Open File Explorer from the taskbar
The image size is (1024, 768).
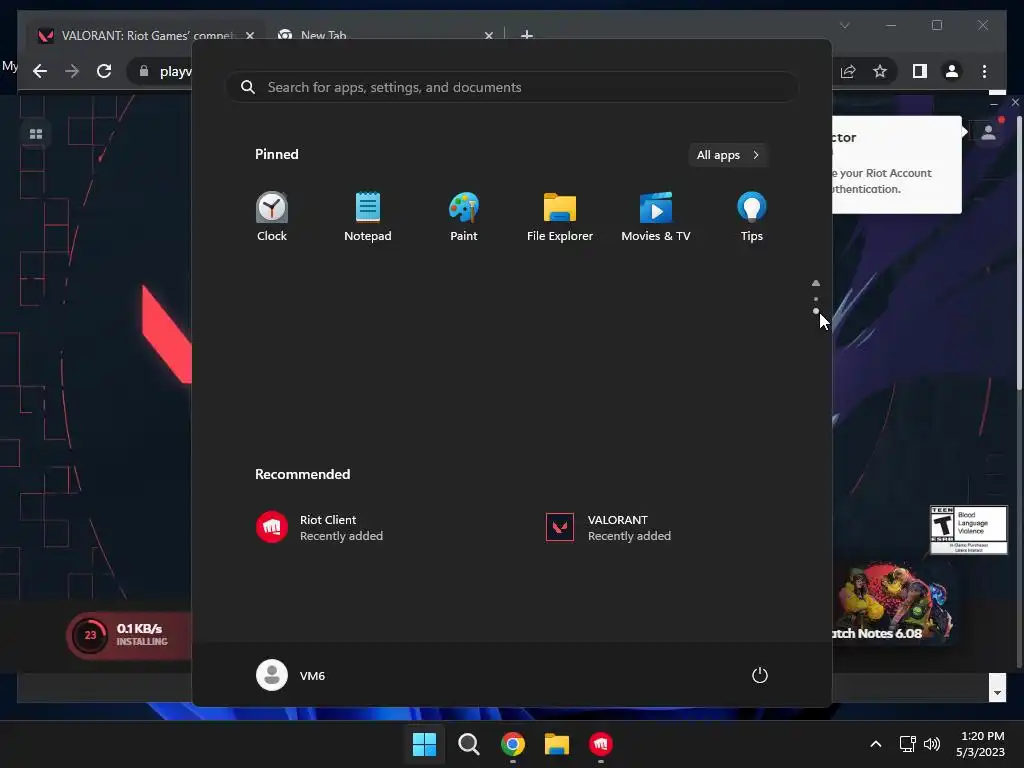click(557, 744)
